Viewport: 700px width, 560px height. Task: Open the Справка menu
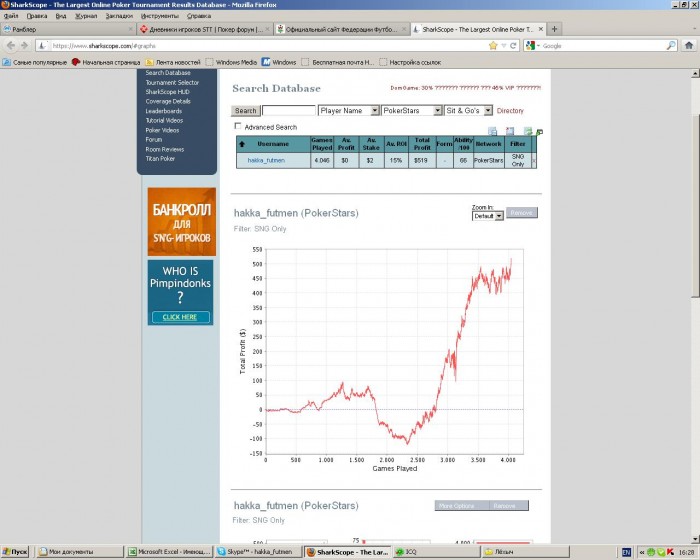199,16
